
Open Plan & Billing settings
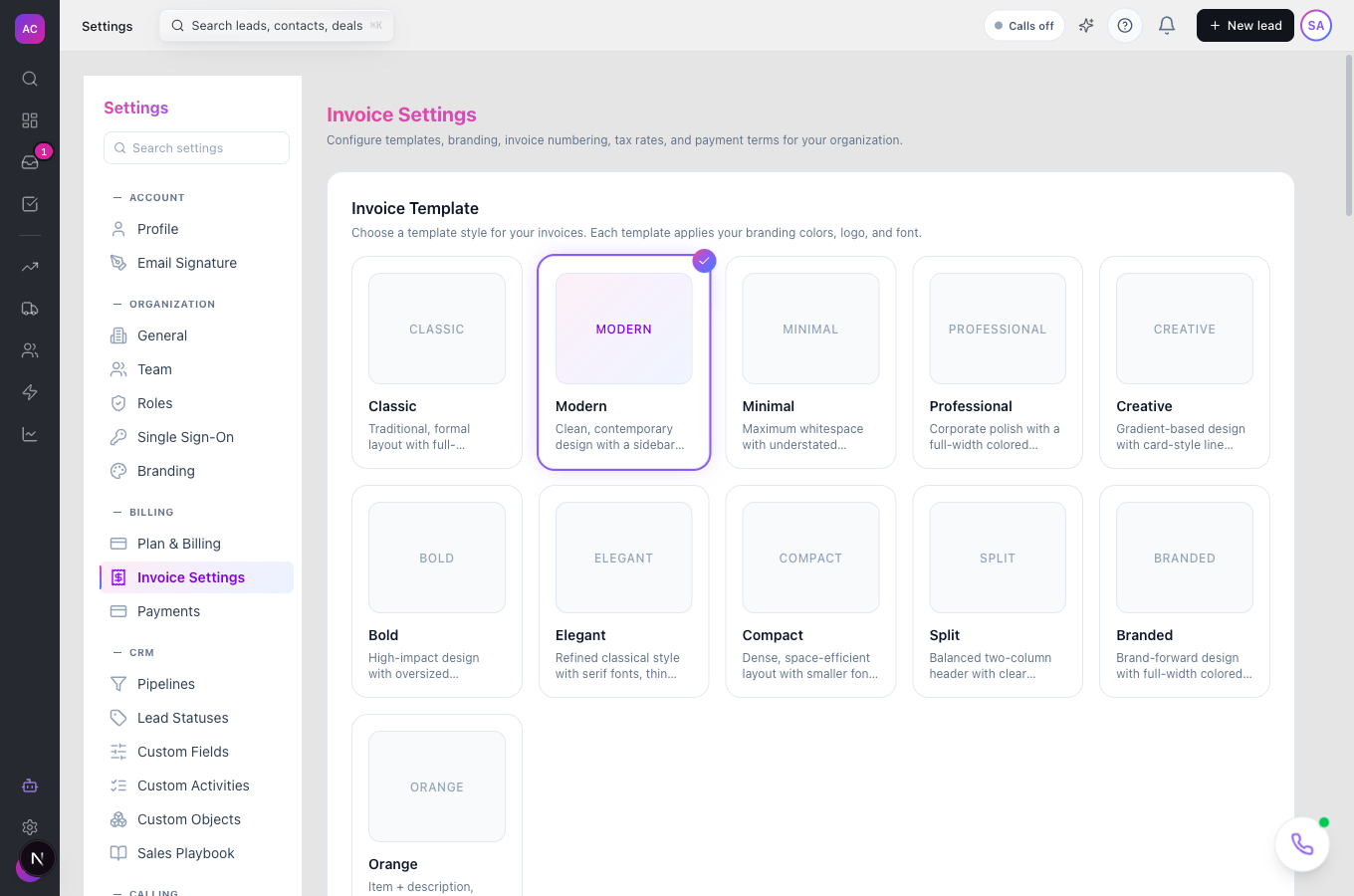coord(196,544)
